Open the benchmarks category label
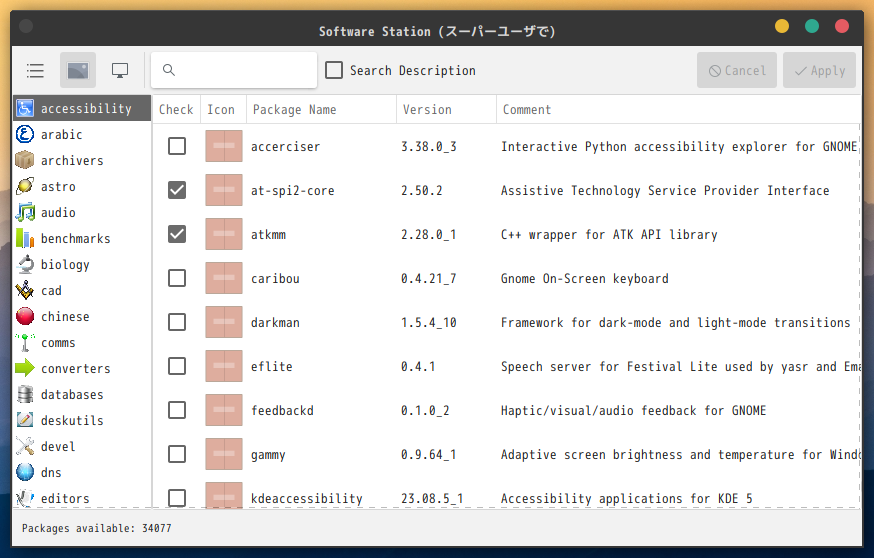Viewport: 874px width, 558px height. [76, 239]
